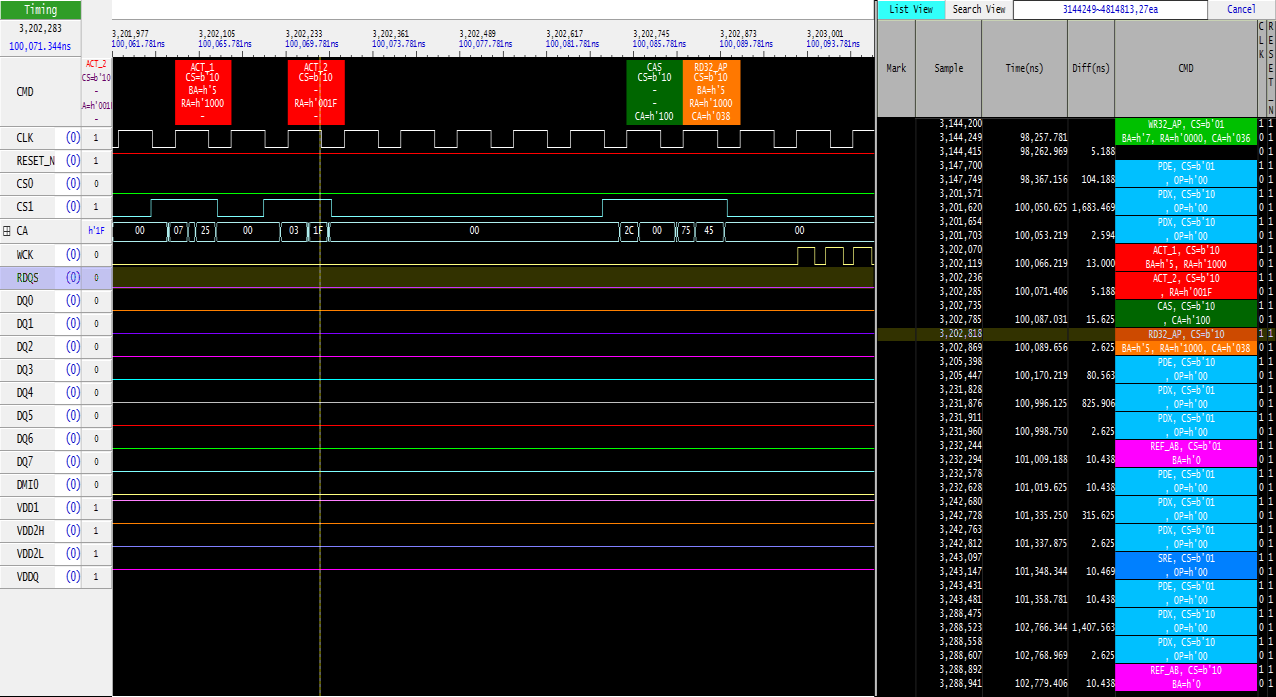1276x697 pixels.
Task: Click the CA value h'1F cell
Action: (x=96, y=230)
